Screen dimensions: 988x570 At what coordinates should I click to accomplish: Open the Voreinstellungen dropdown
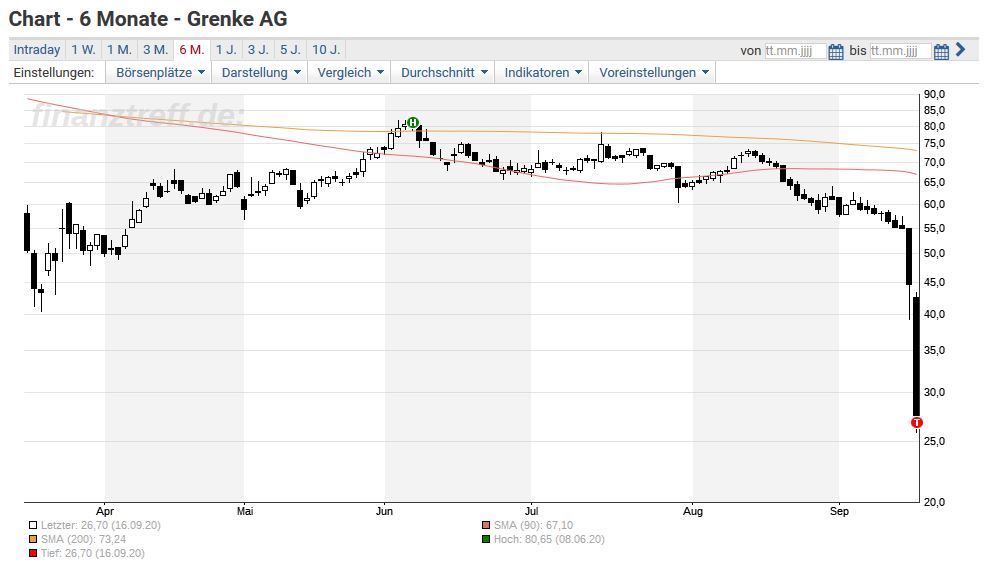(x=653, y=72)
